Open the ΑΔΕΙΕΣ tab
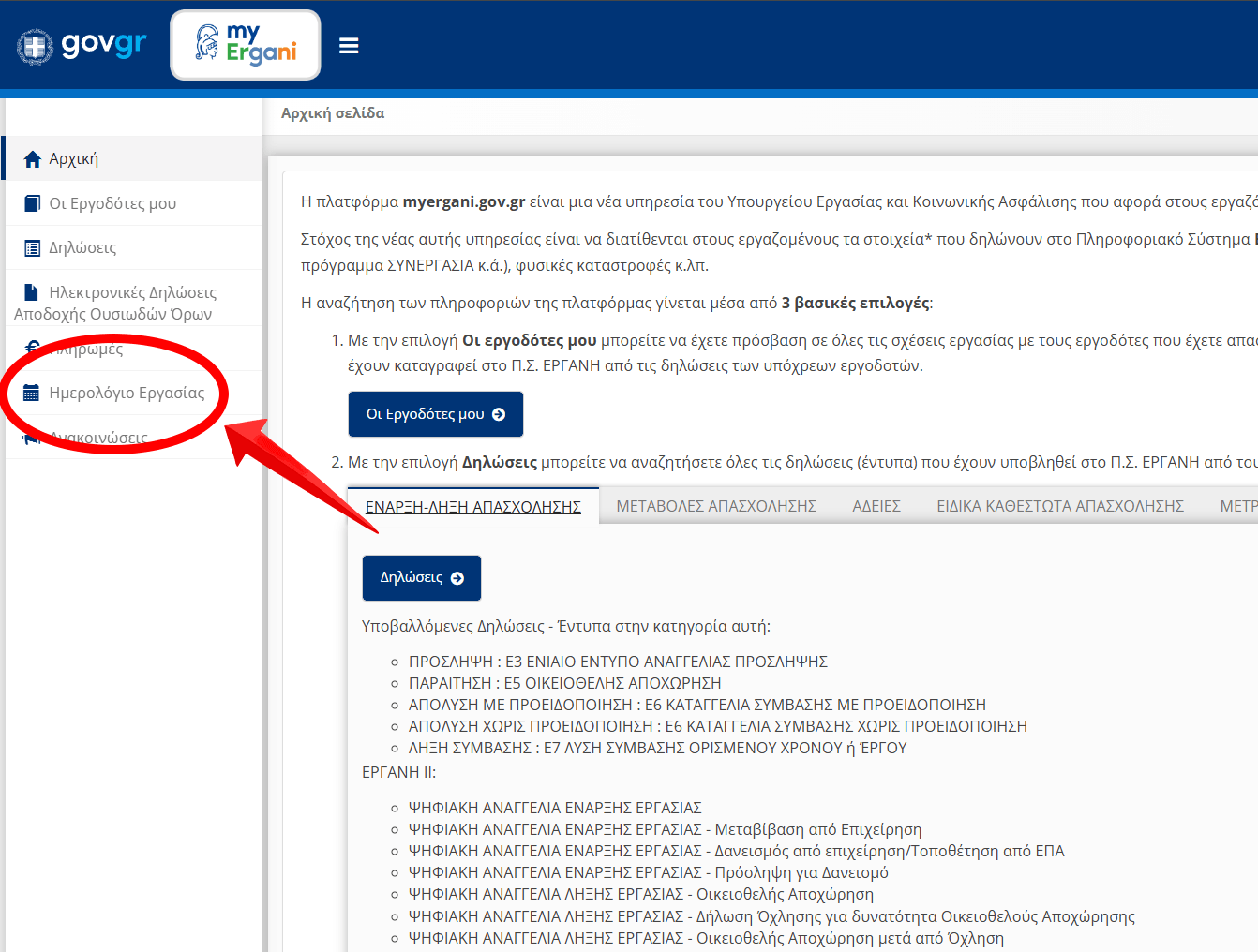 pyautogui.click(x=876, y=506)
